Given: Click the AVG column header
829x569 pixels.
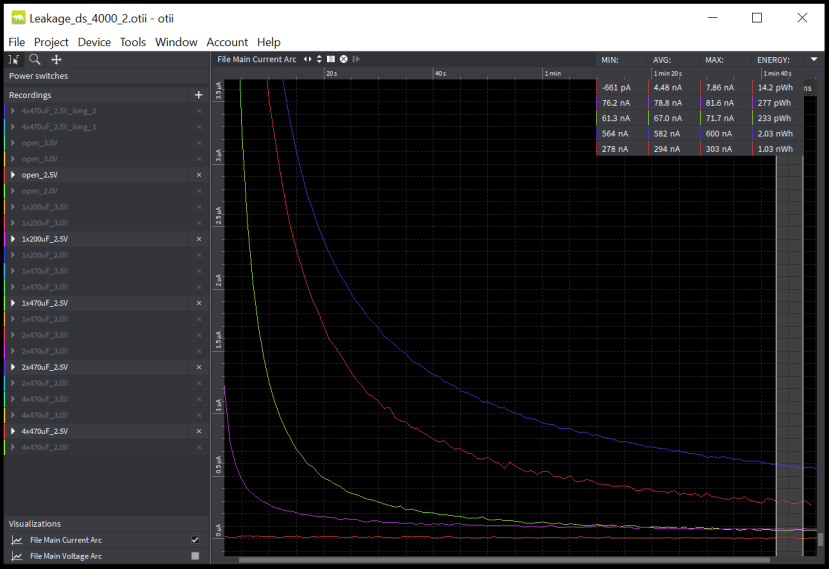Looking at the screenshot, I should (x=661, y=60).
